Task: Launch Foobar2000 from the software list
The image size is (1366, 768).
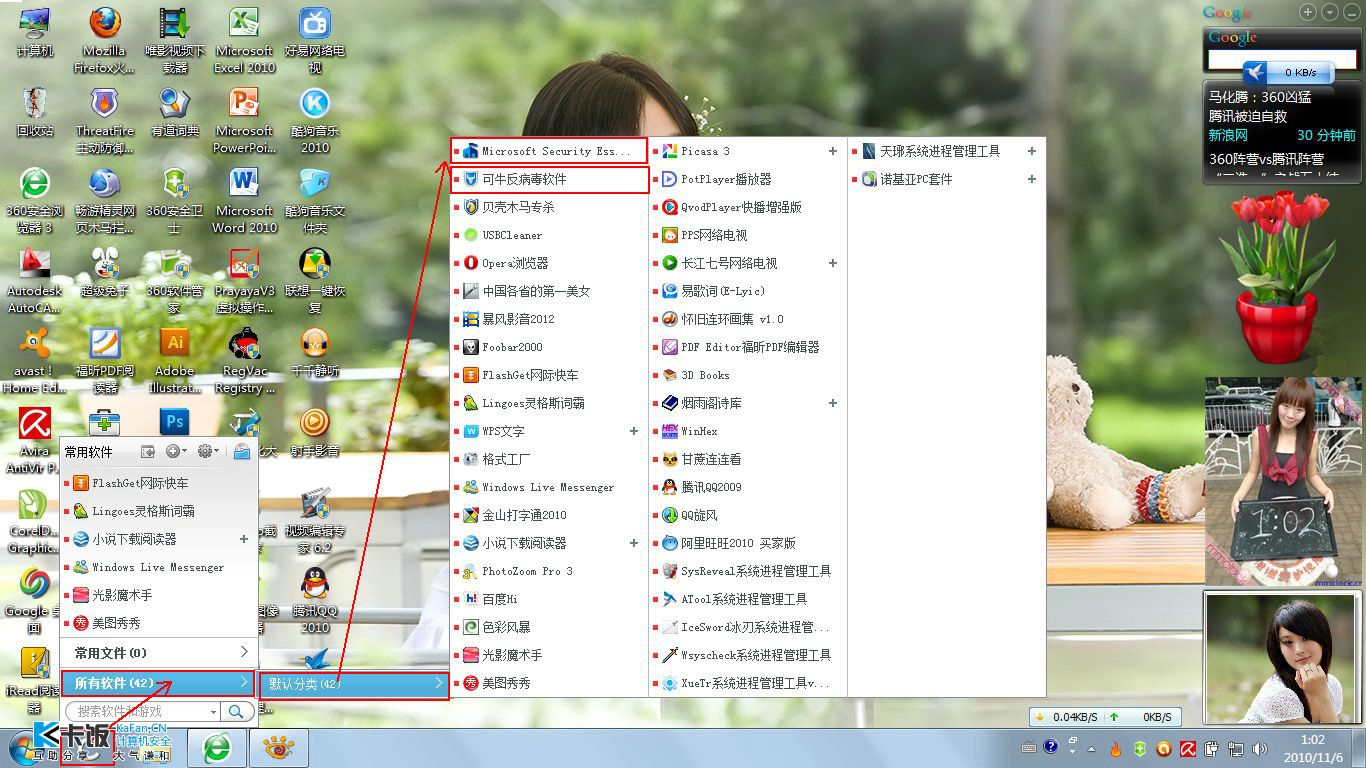Action: 549,347
